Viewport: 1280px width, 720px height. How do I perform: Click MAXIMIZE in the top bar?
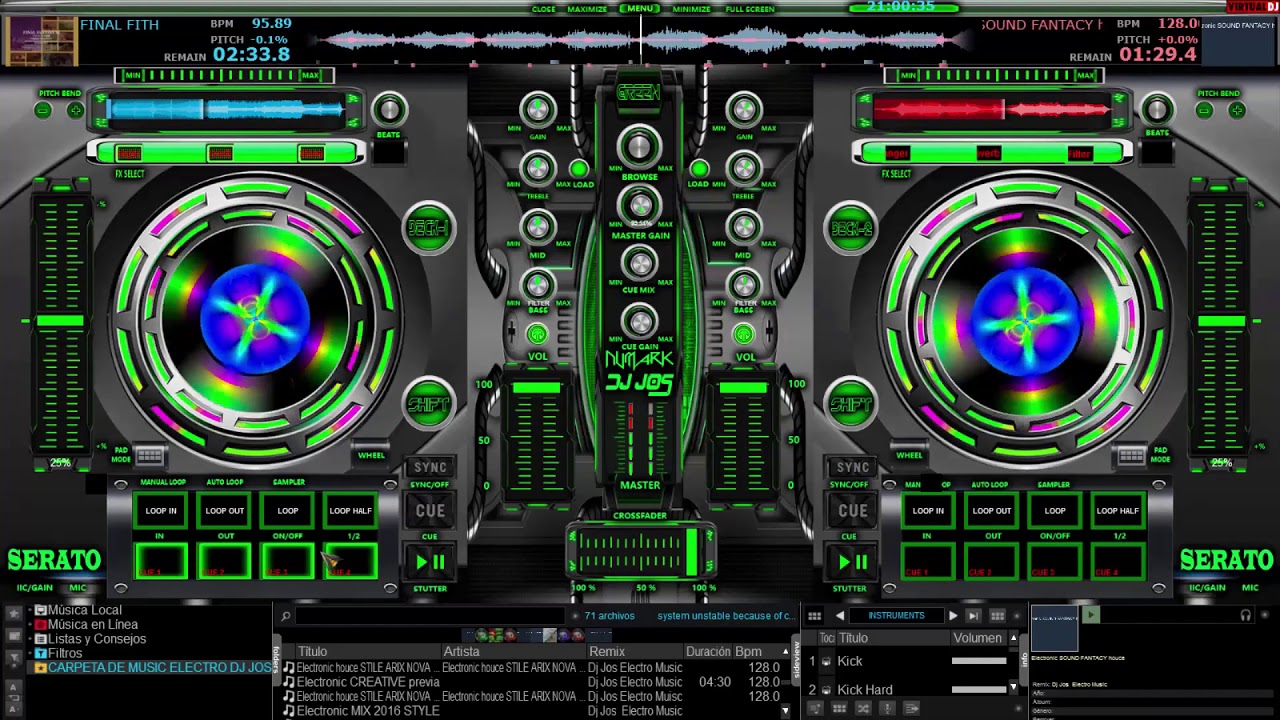(587, 9)
